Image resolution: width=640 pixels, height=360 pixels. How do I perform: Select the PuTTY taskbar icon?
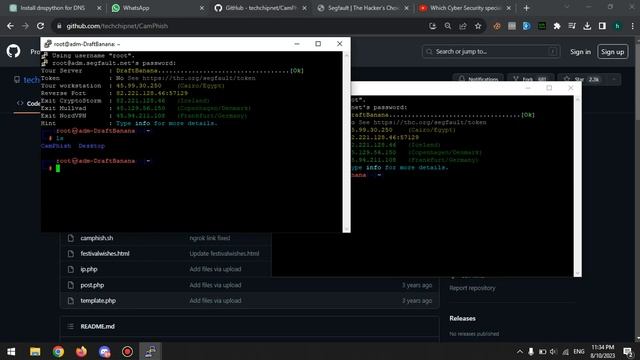pyautogui.click(x=151, y=351)
